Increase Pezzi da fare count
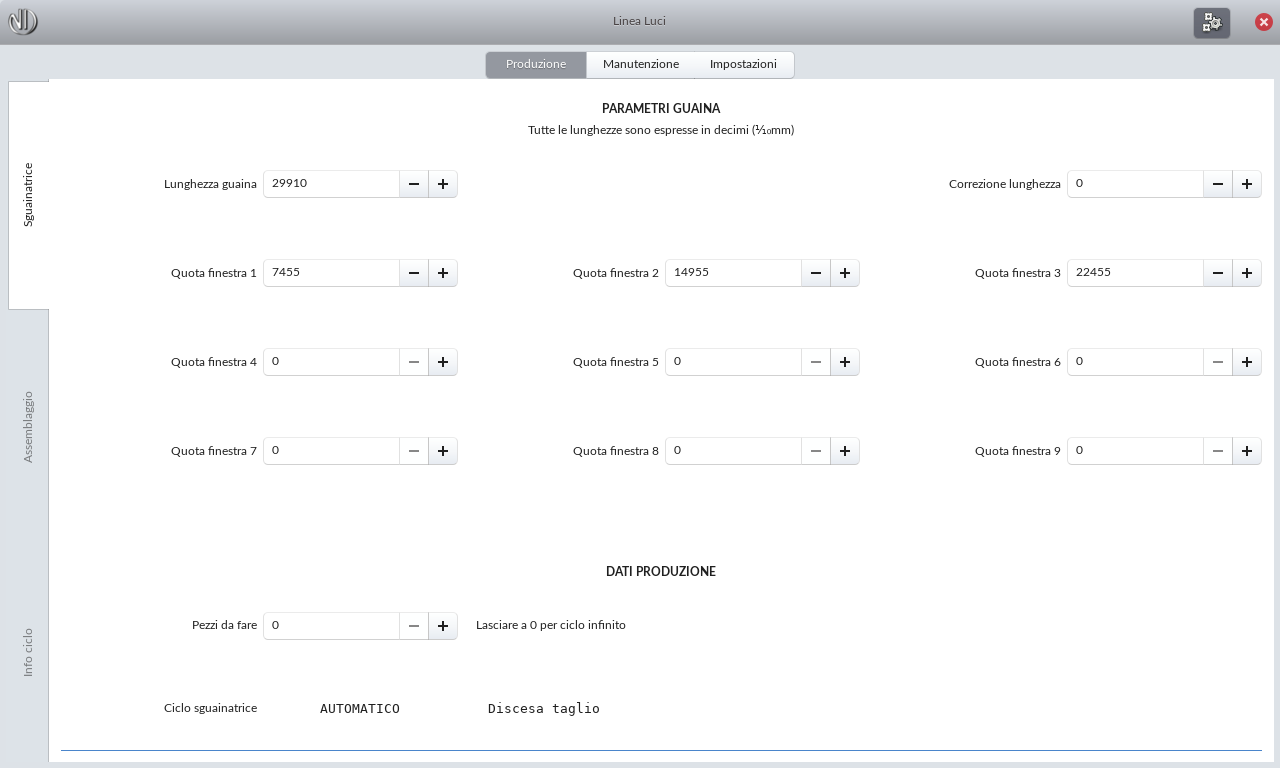This screenshot has width=1280, height=768. [443, 626]
